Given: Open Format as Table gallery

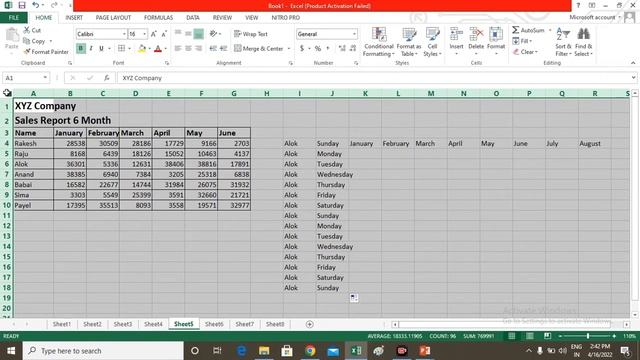Looking at the screenshot, I should tap(409, 42).
